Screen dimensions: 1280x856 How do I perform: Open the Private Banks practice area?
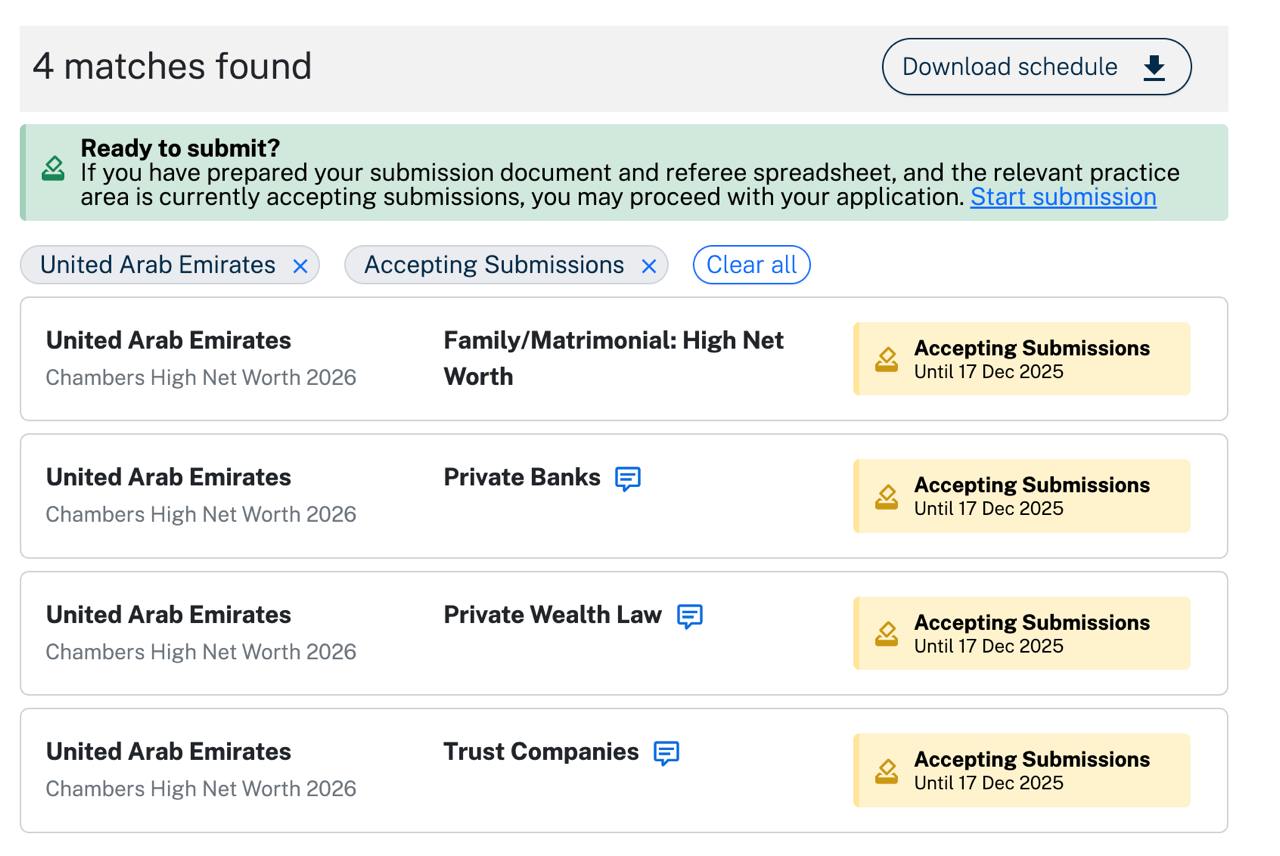pyautogui.click(x=521, y=478)
